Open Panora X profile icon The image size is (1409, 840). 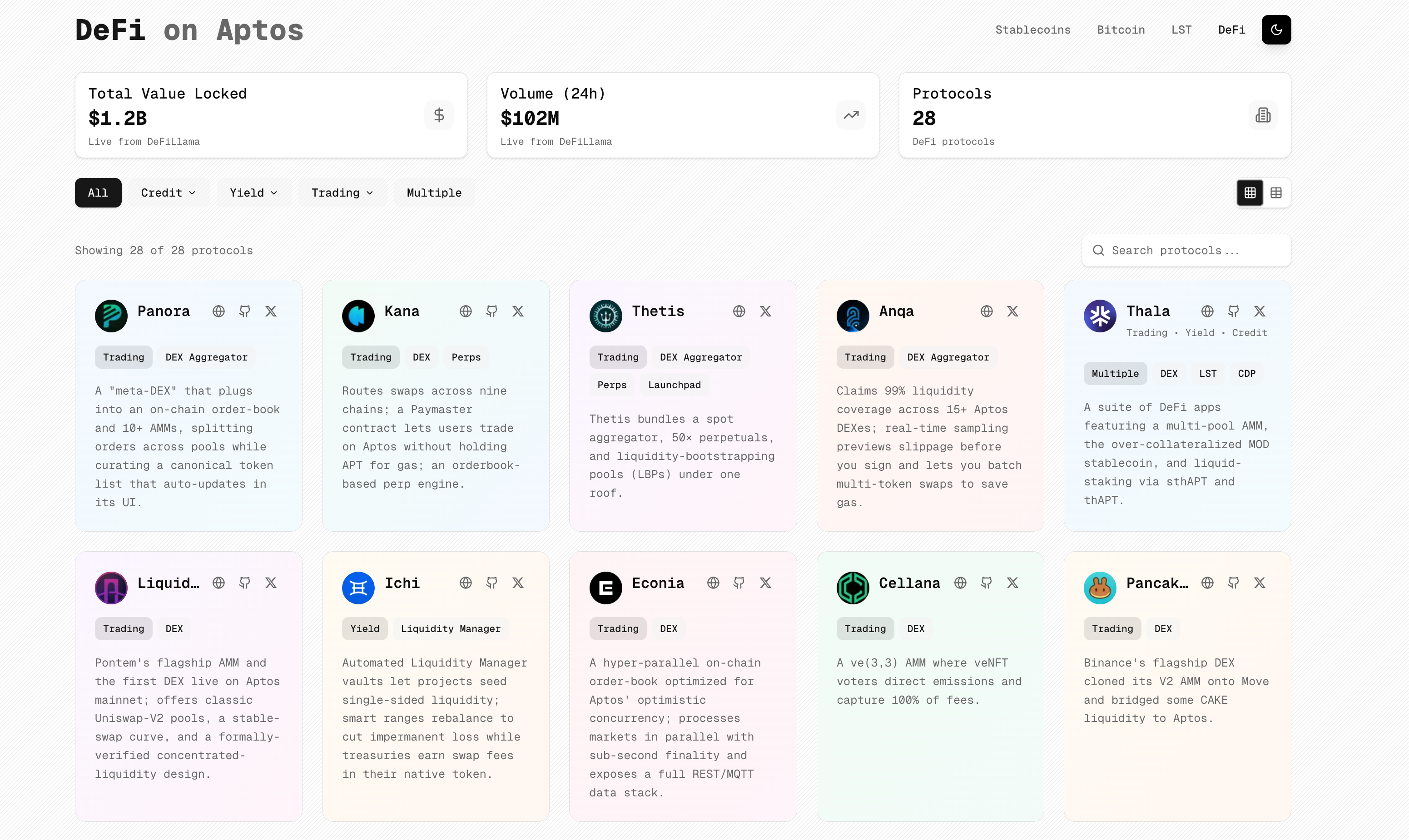coord(271,311)
